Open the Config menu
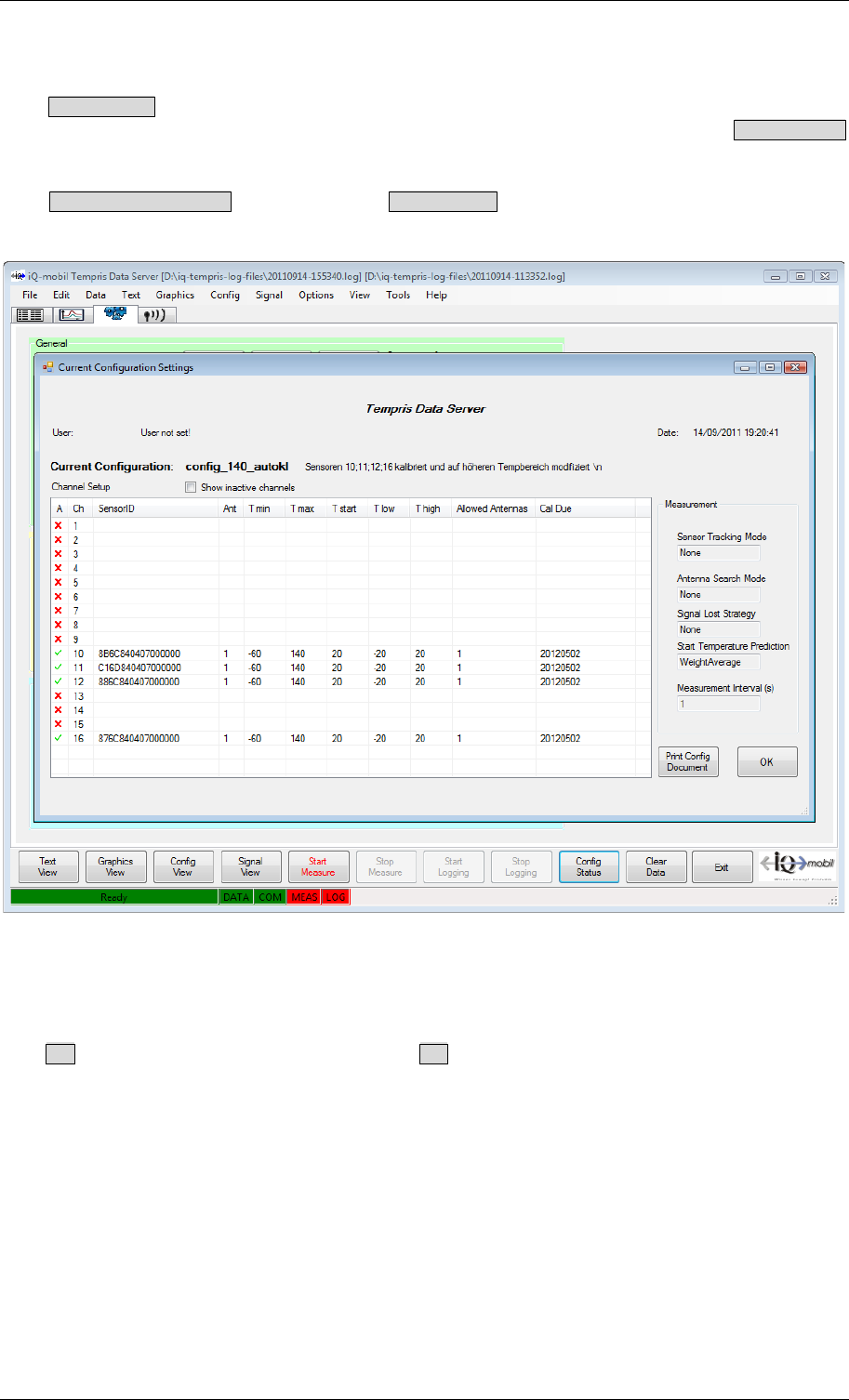The image size is (849, 1400). click(225, 295)
